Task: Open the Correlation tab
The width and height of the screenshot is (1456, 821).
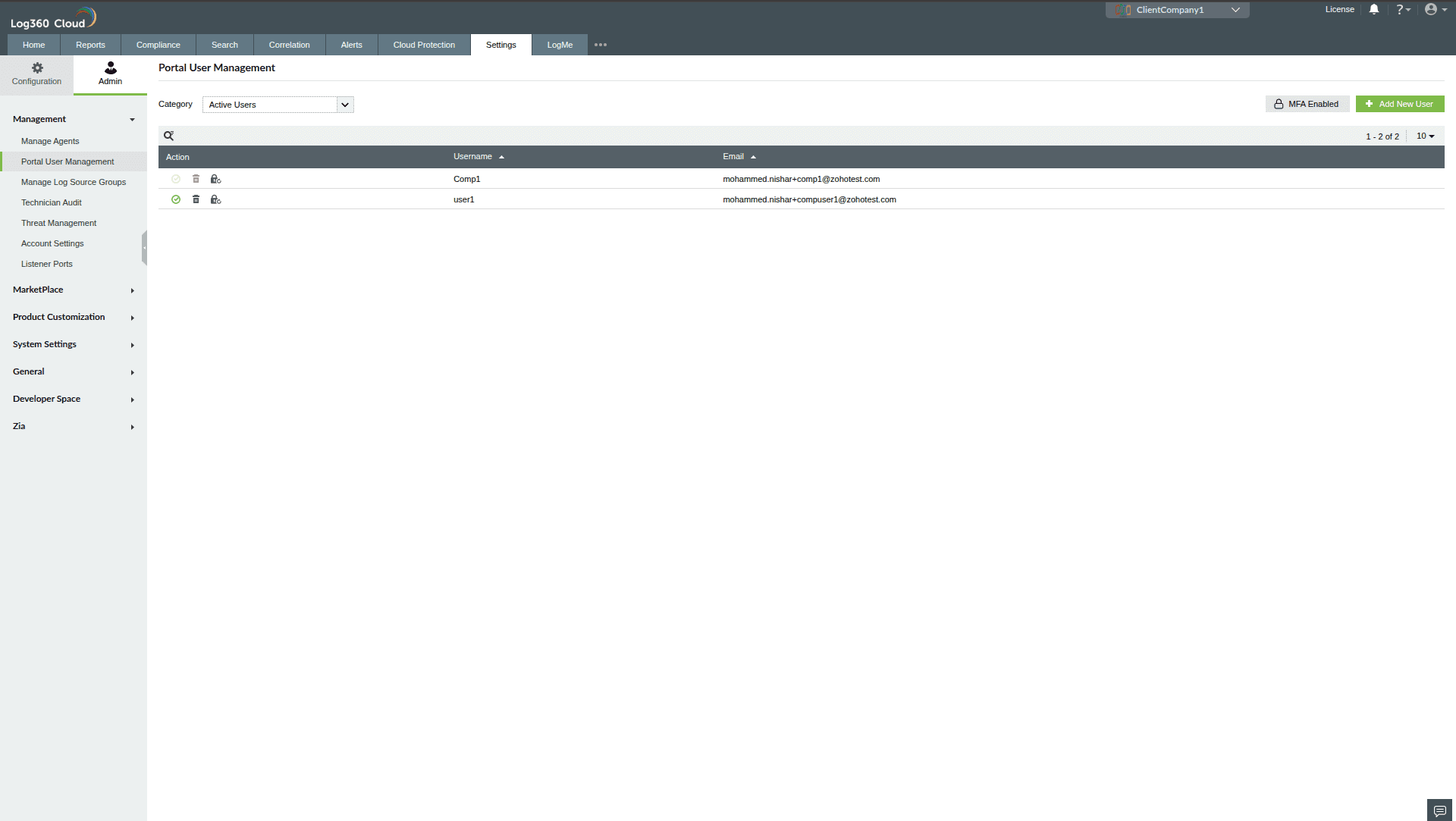Action: tap(289, 45)
